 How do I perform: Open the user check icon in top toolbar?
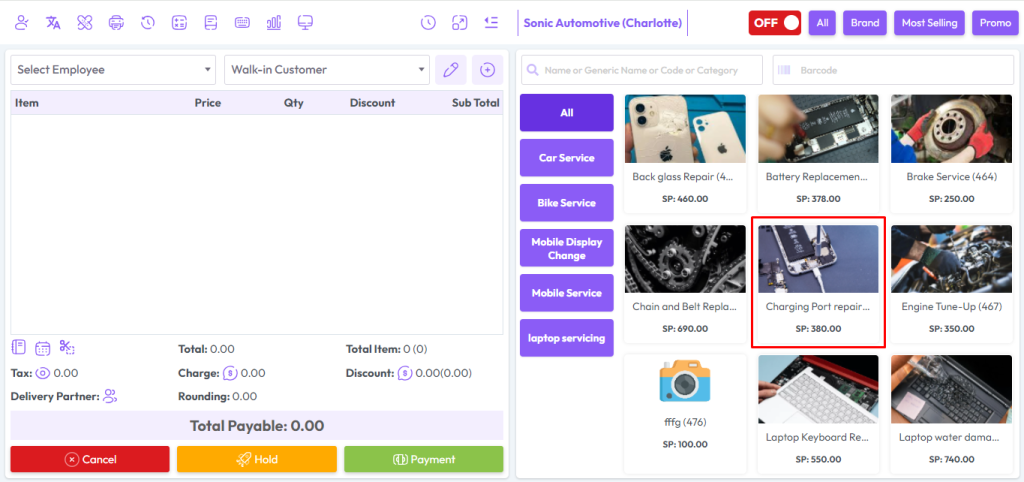pos(22,23)
